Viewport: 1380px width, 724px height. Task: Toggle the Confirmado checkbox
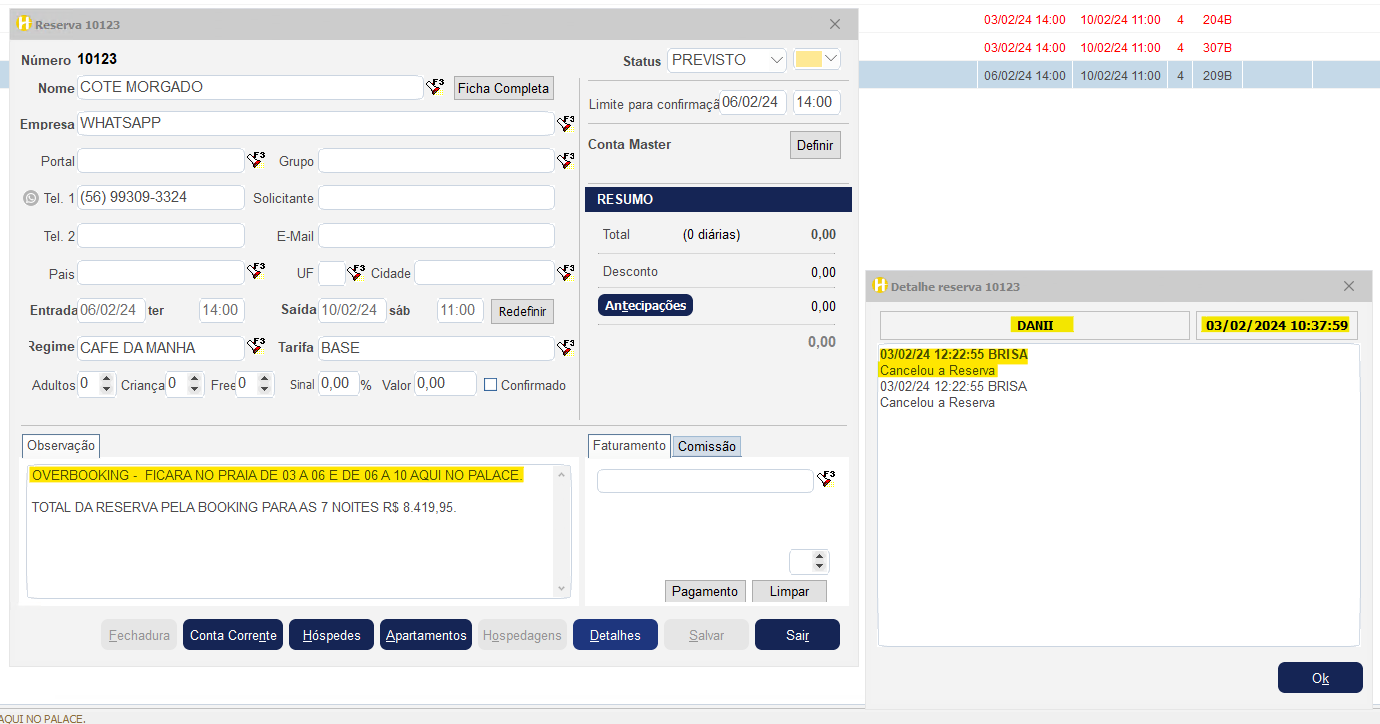click(490, 385)
